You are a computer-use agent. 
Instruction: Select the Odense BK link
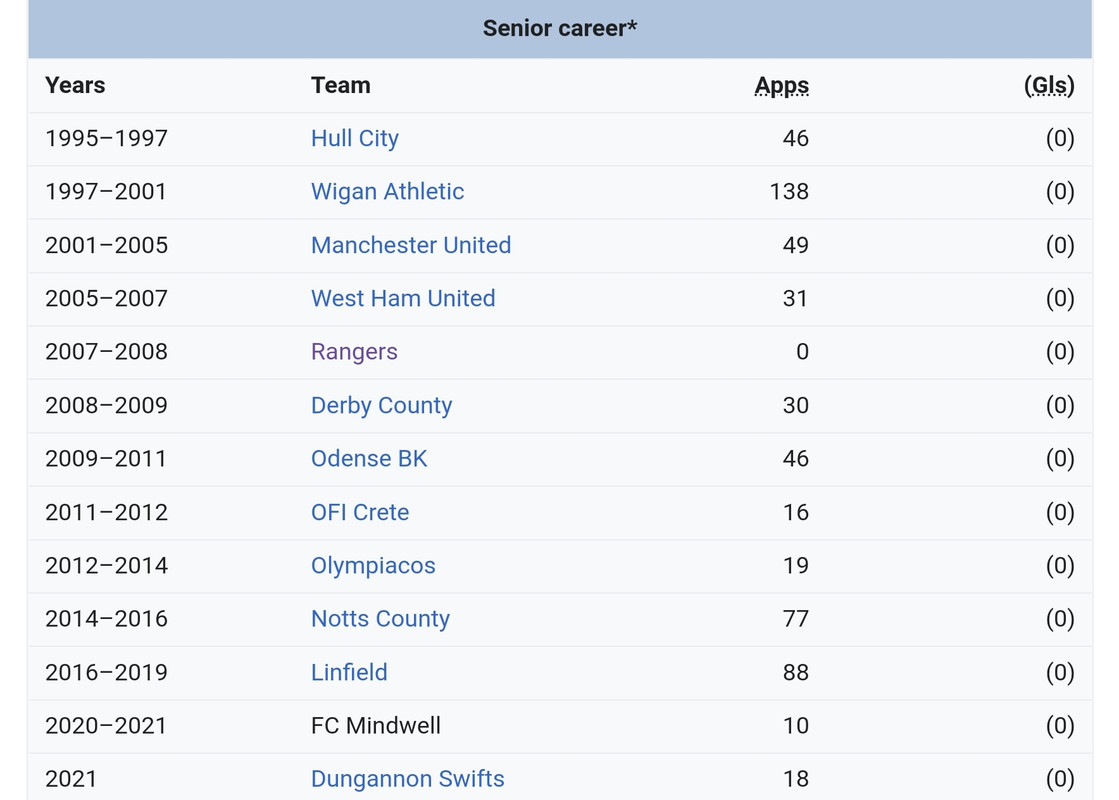coord(369,459)
